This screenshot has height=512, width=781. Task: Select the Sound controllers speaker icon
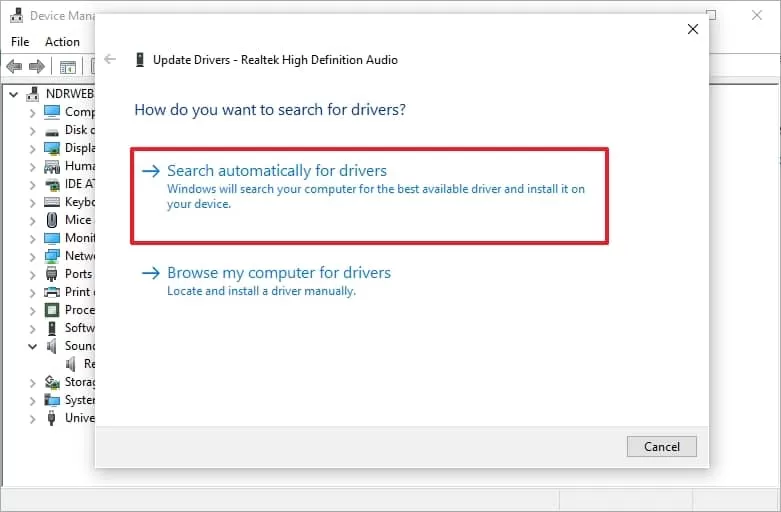(x=52, y=346)
